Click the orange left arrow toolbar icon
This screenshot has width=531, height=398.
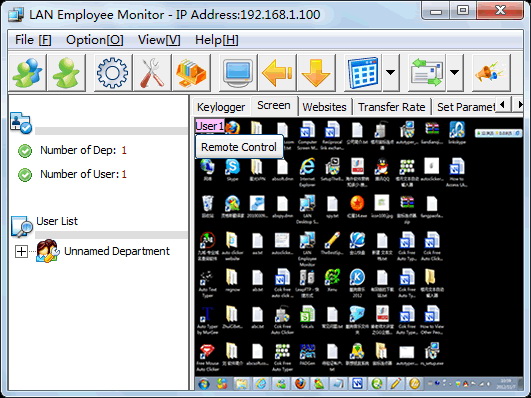pos(277,72)
